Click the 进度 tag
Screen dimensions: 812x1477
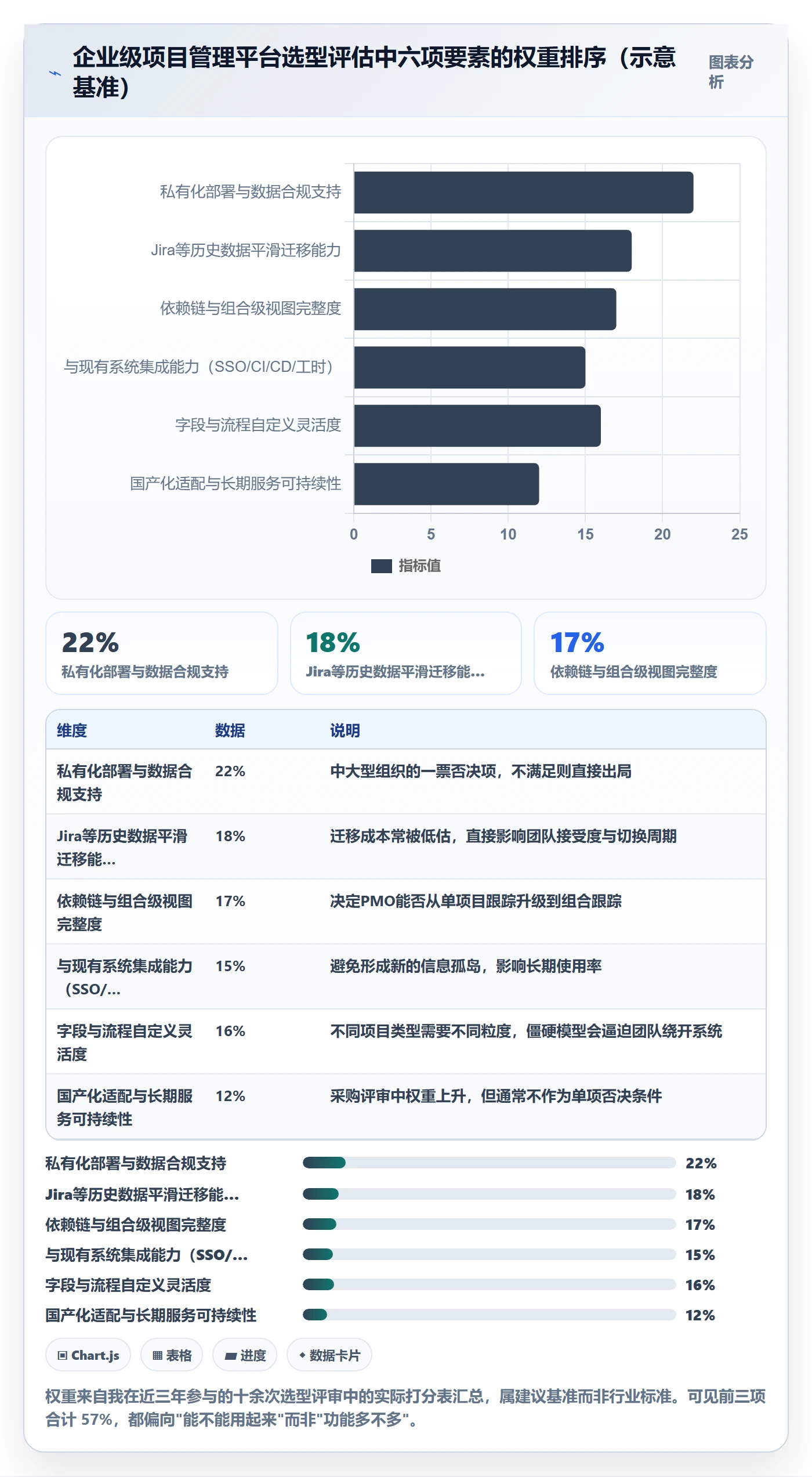245,1355
